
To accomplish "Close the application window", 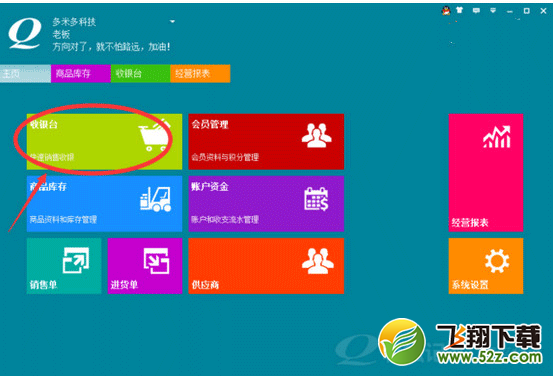I will coord(543,11).
